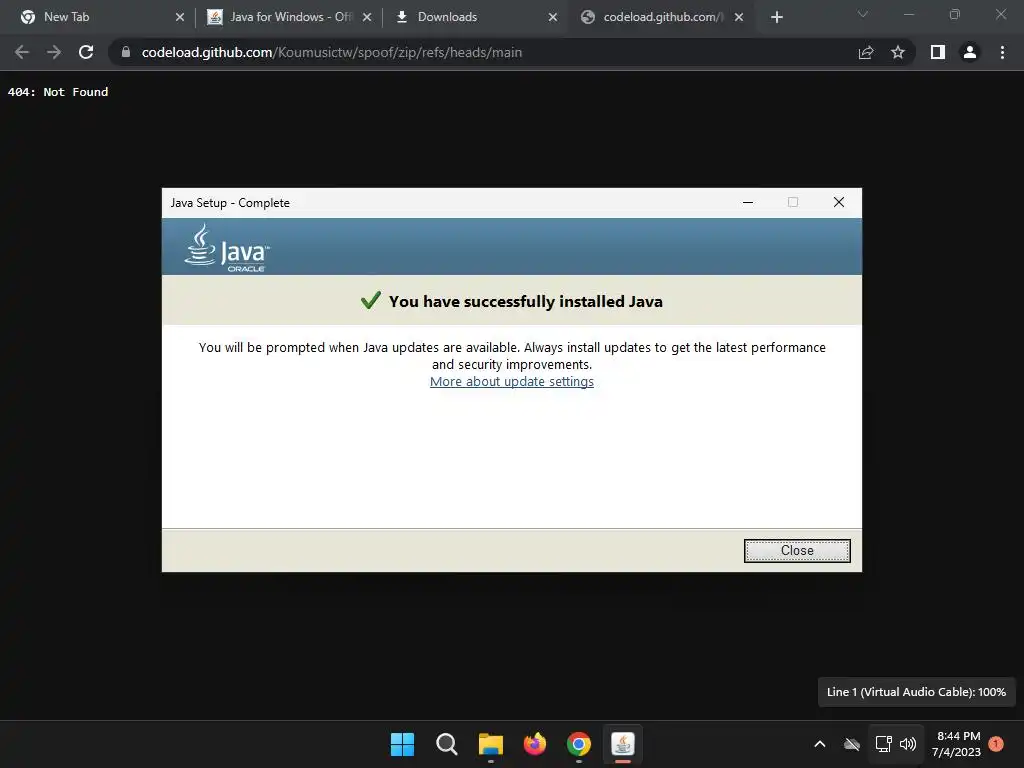Switch to the Java for Windows tab
Viewport: 1024px width, 768px height.
(287, 17)
